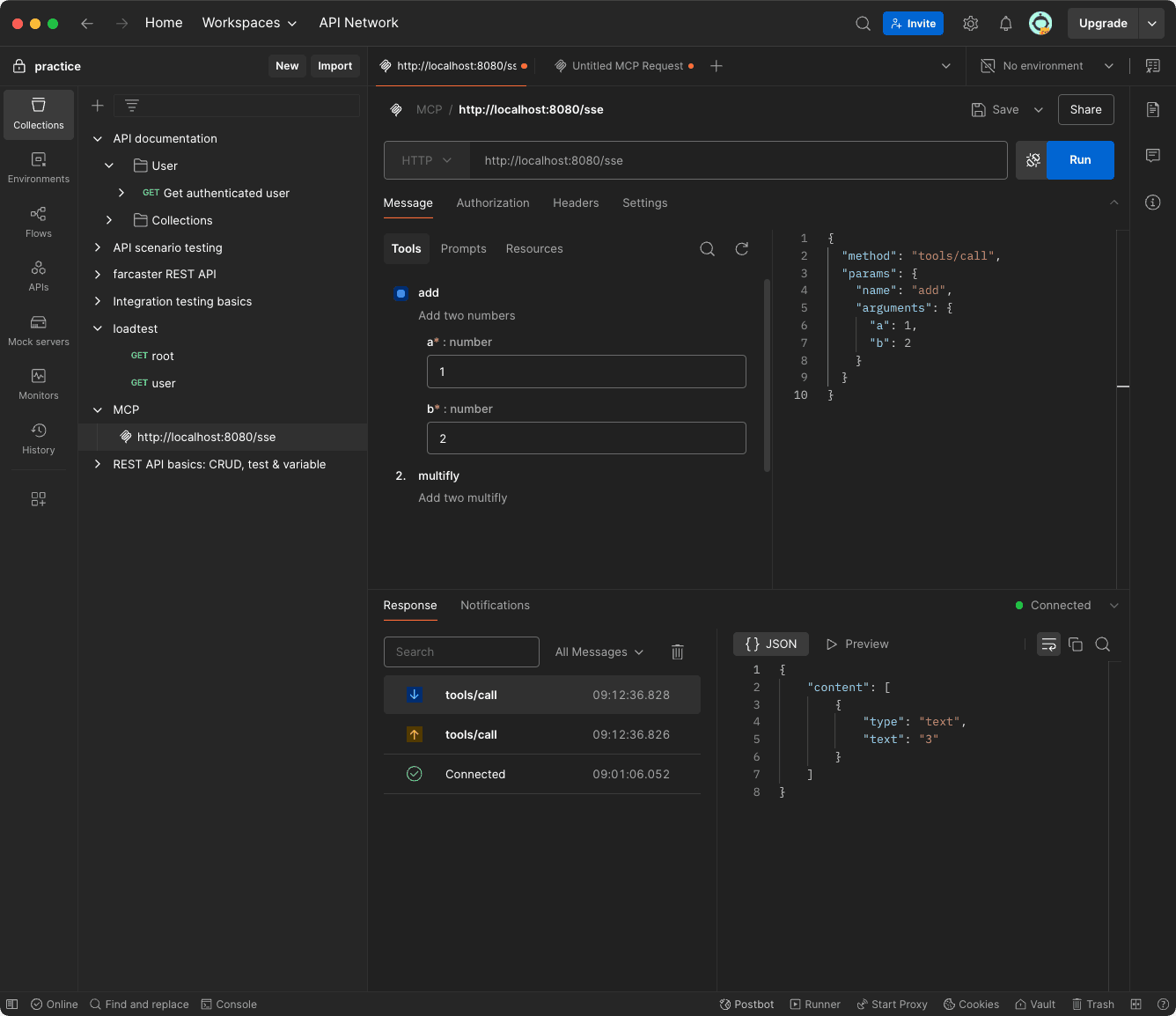This screenshot has width=1176, height=1016.
Task: Select the incoming tools/call message at 09:12:36.828
Action: 542,695
